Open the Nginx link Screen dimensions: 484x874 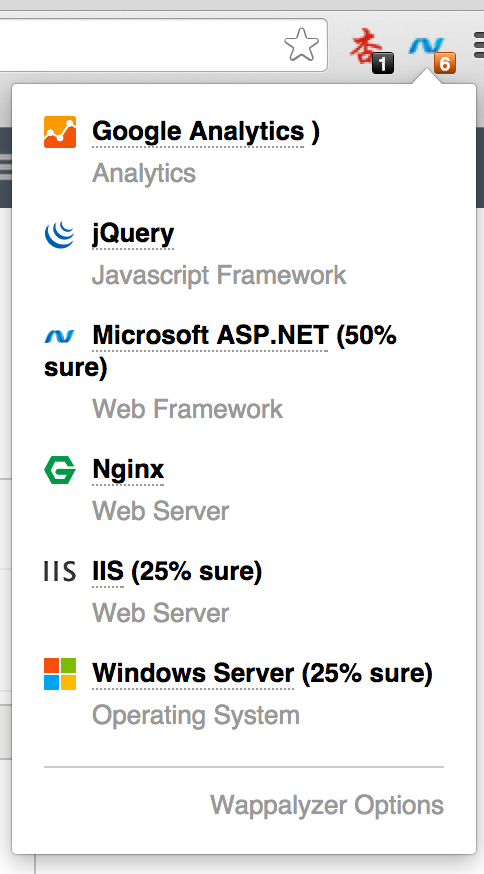(x=128, y=469)
